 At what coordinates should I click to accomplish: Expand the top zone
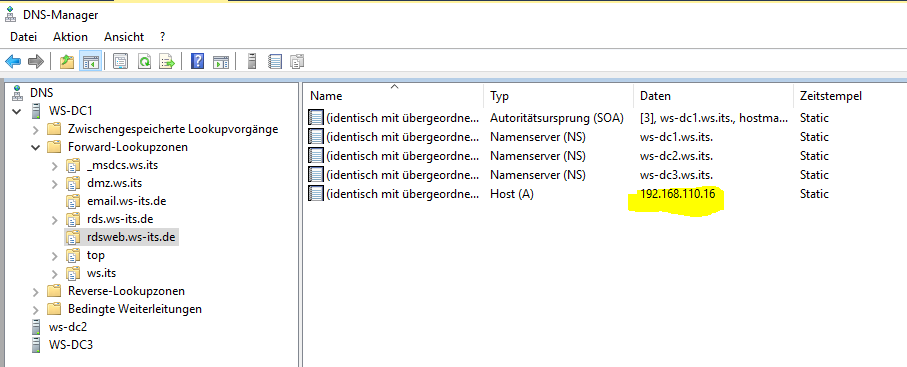[54, 255]
